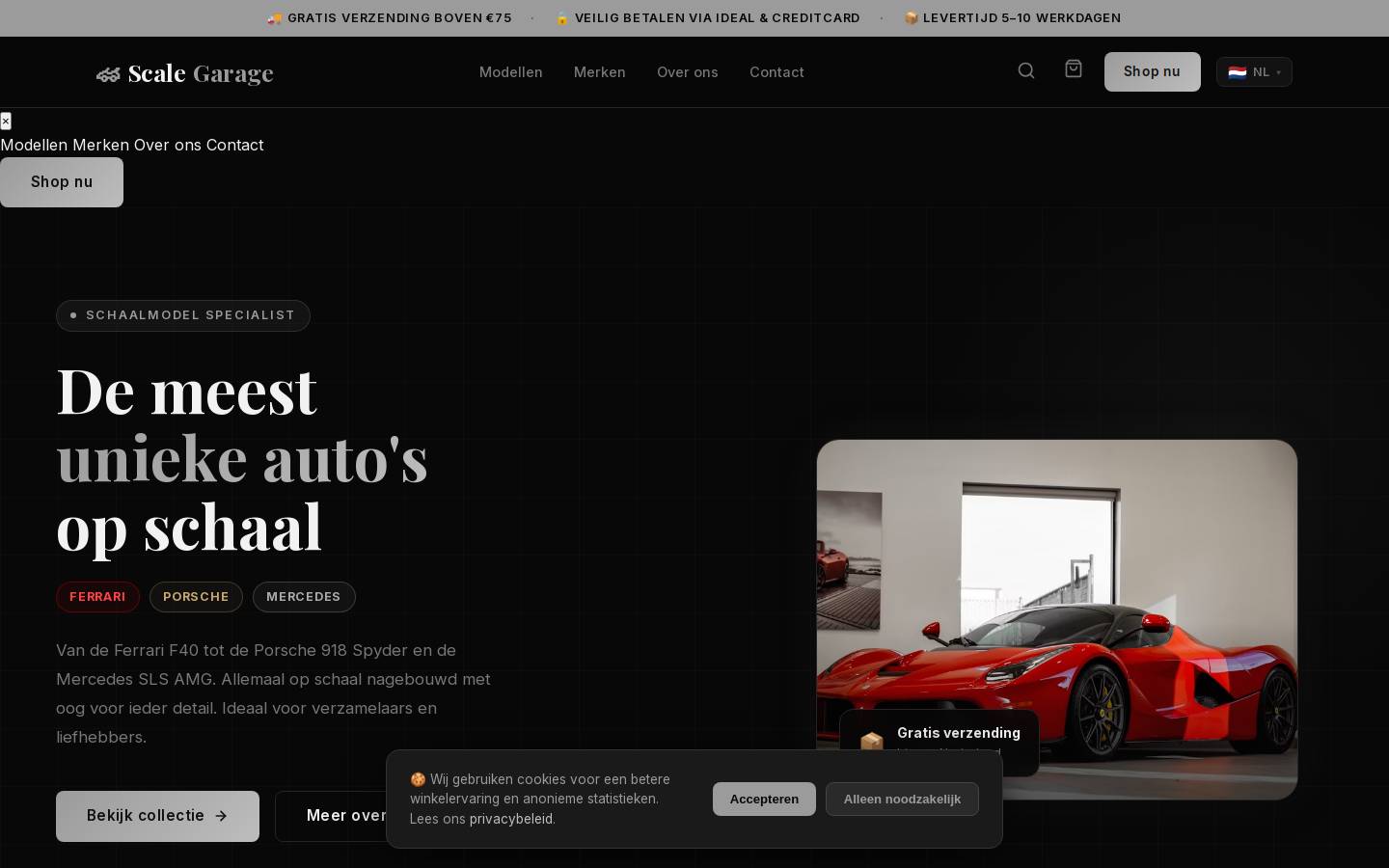Open Modellen in the top navigation
1389x868 pixels.
(510, 72)
